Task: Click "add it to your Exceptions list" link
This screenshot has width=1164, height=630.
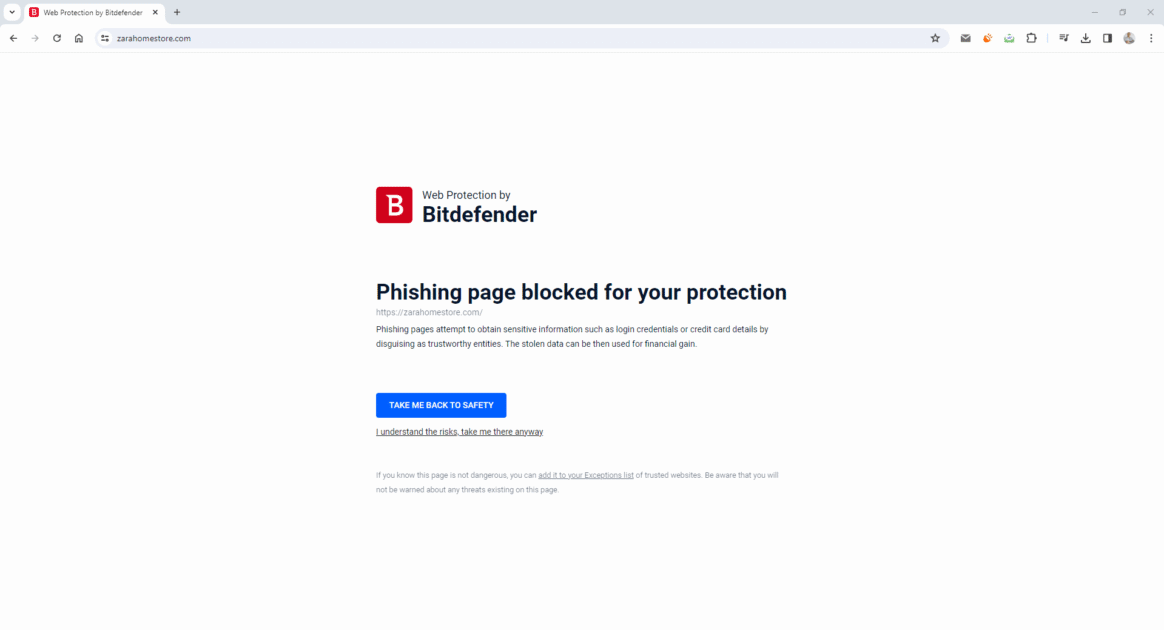Action: click(x=585, y=475)
